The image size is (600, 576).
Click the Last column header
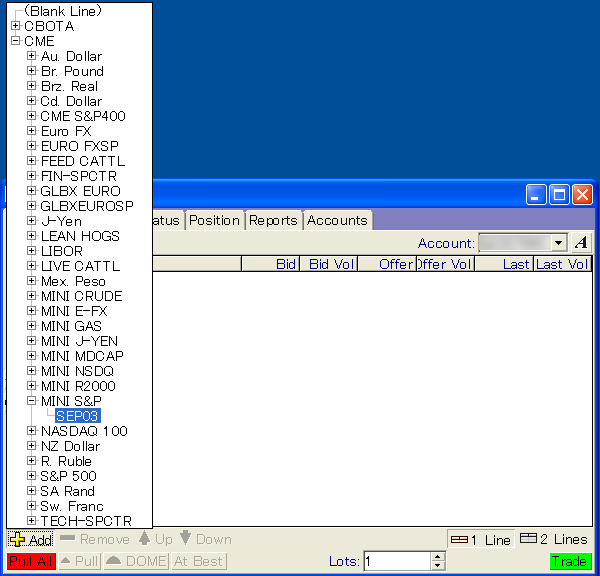click(x=504, y=264)
